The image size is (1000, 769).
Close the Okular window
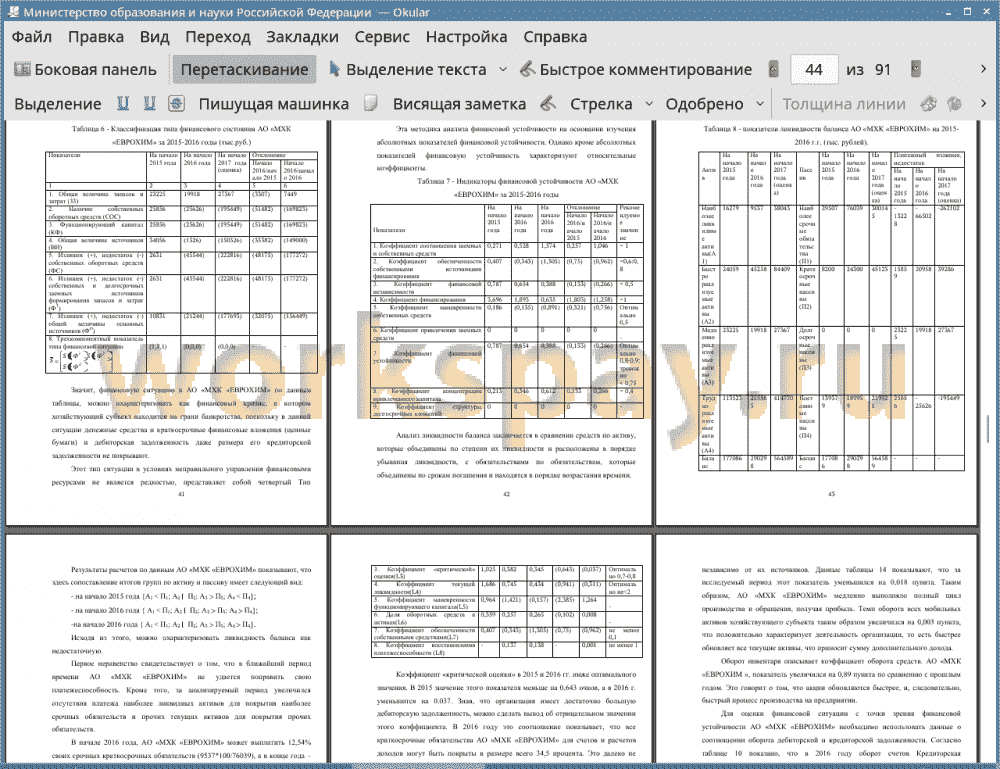pos(986,11)
